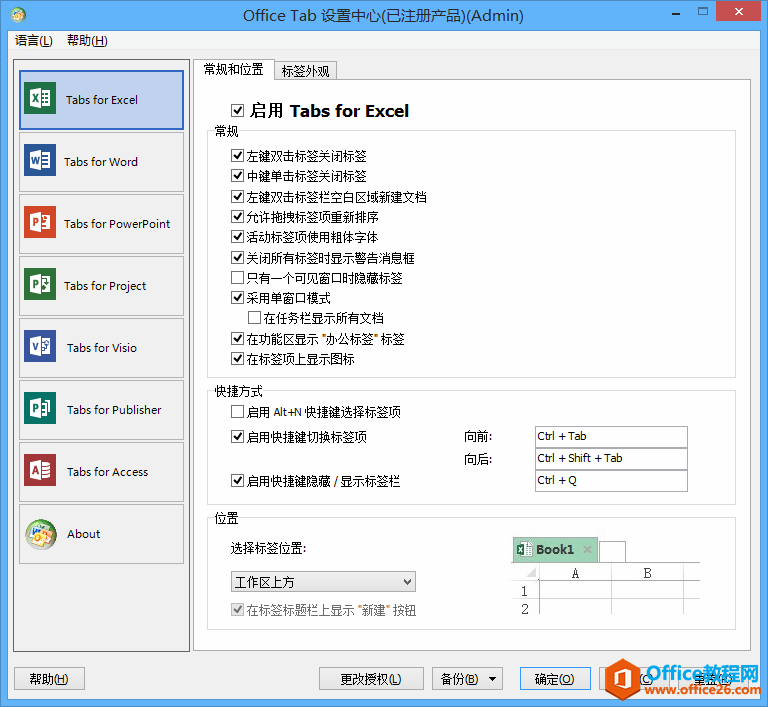Select the Tabs for PowerPoint label
Viewport: 768px width, 707px height.
[x=117, y=224]
